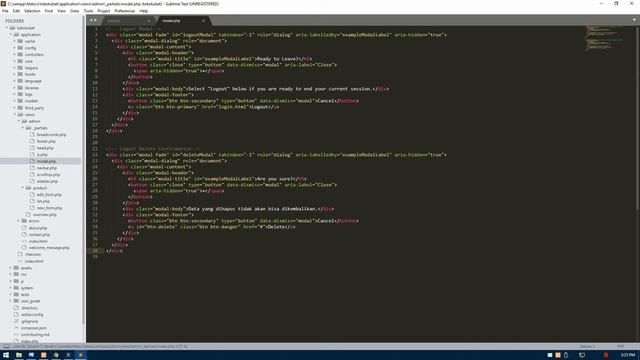Open the Selection menu
The width and height of the screenshot is (640, 360).
click(x=32, y=11)
